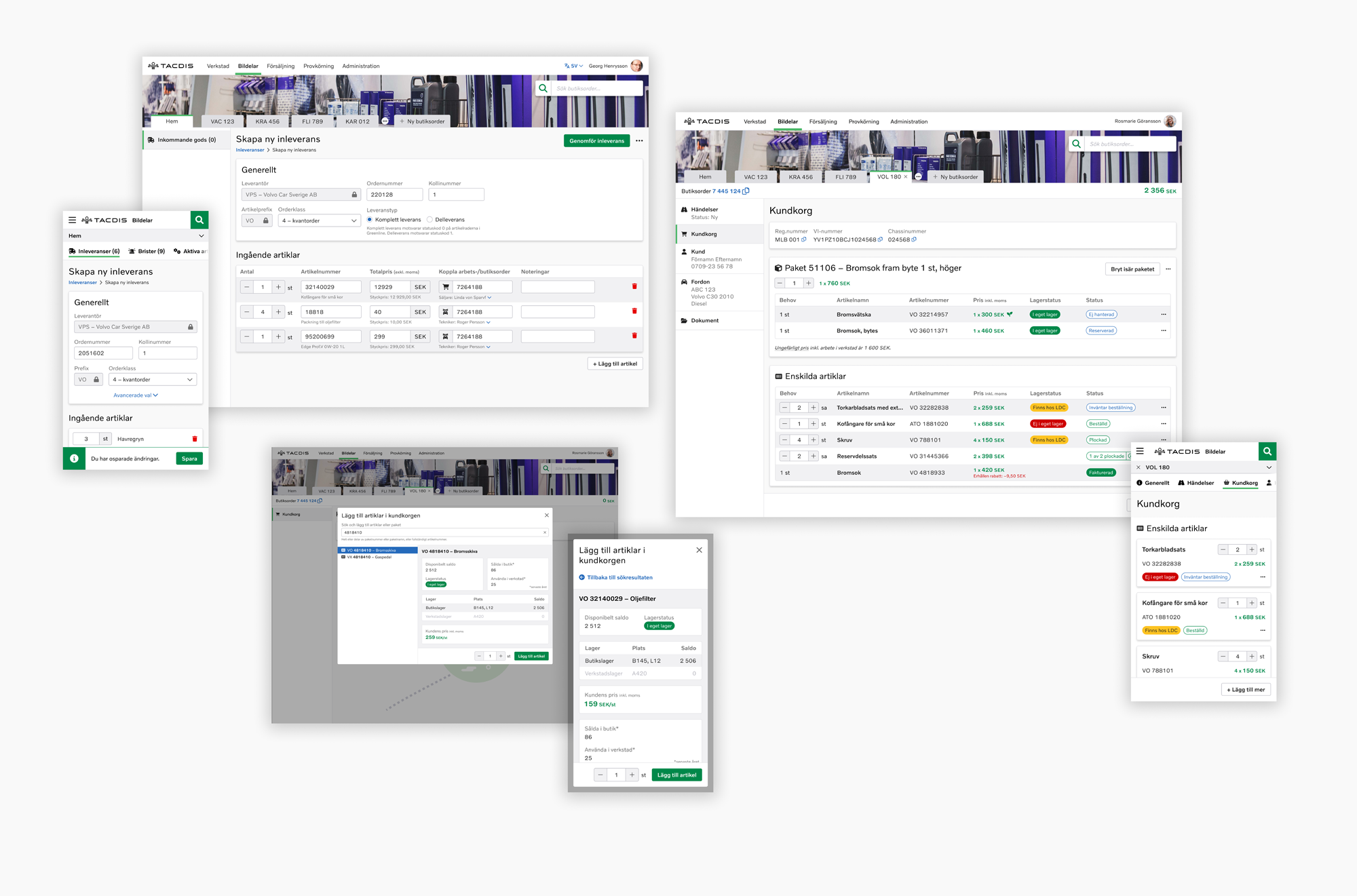Click cart icon in row 32140029 order field

446,287
